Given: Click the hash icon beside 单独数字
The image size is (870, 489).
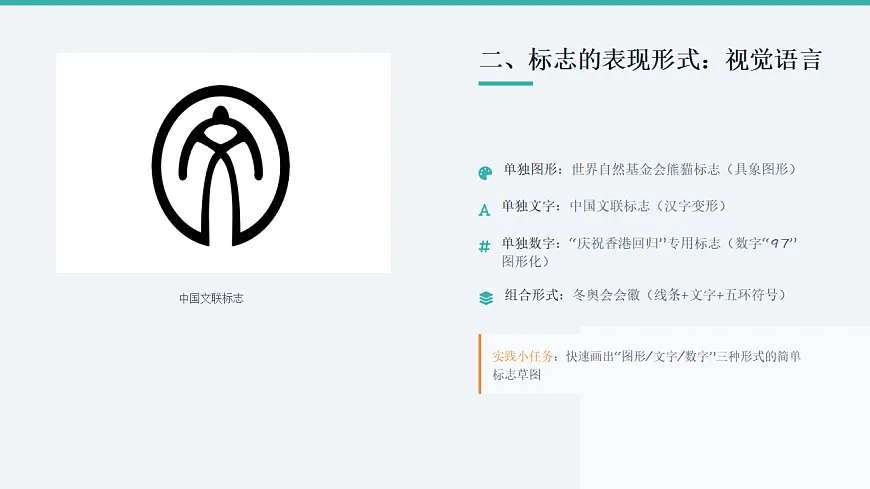Looking at the screenshot, I should click(484, 246).
